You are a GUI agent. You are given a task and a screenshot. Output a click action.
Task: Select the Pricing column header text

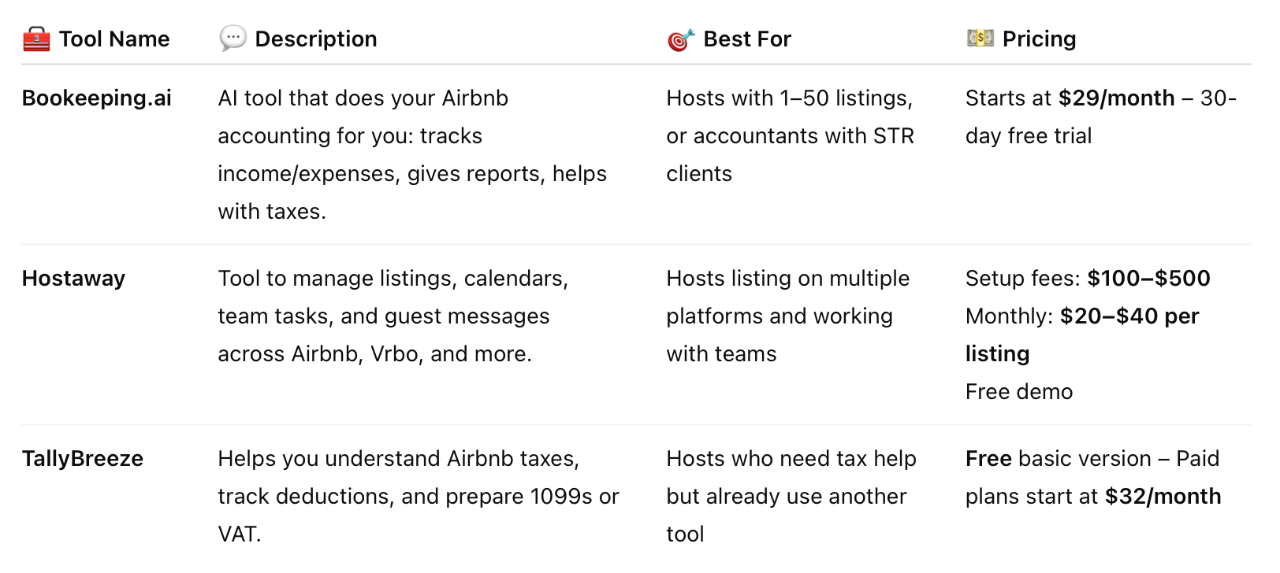click(x=1039, y=39)
